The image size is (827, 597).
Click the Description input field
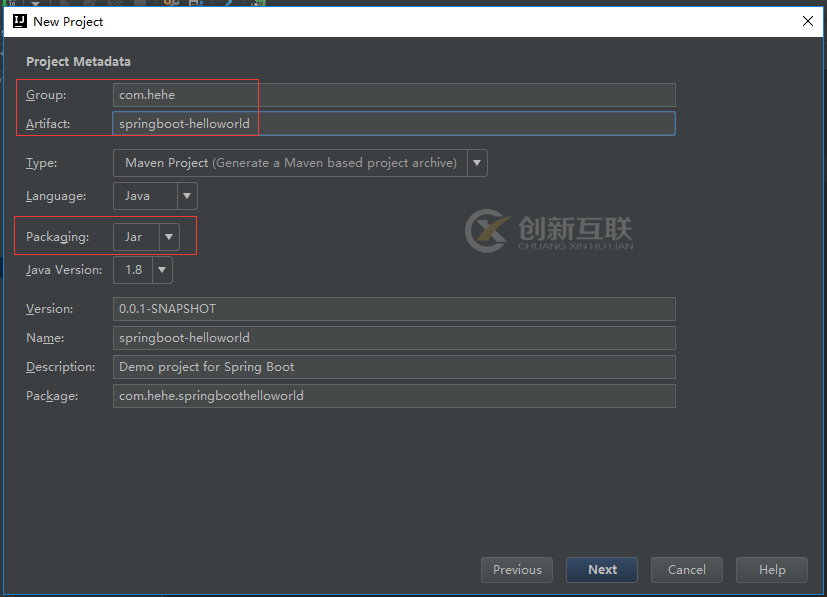[394, 367]
